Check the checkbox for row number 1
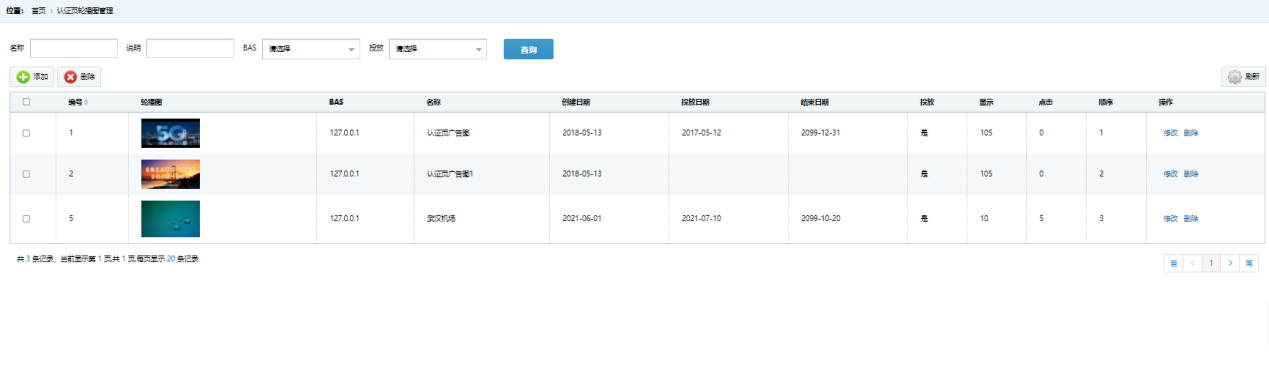This screenshot has height=369, width=1269. click(x=26, y=133)
